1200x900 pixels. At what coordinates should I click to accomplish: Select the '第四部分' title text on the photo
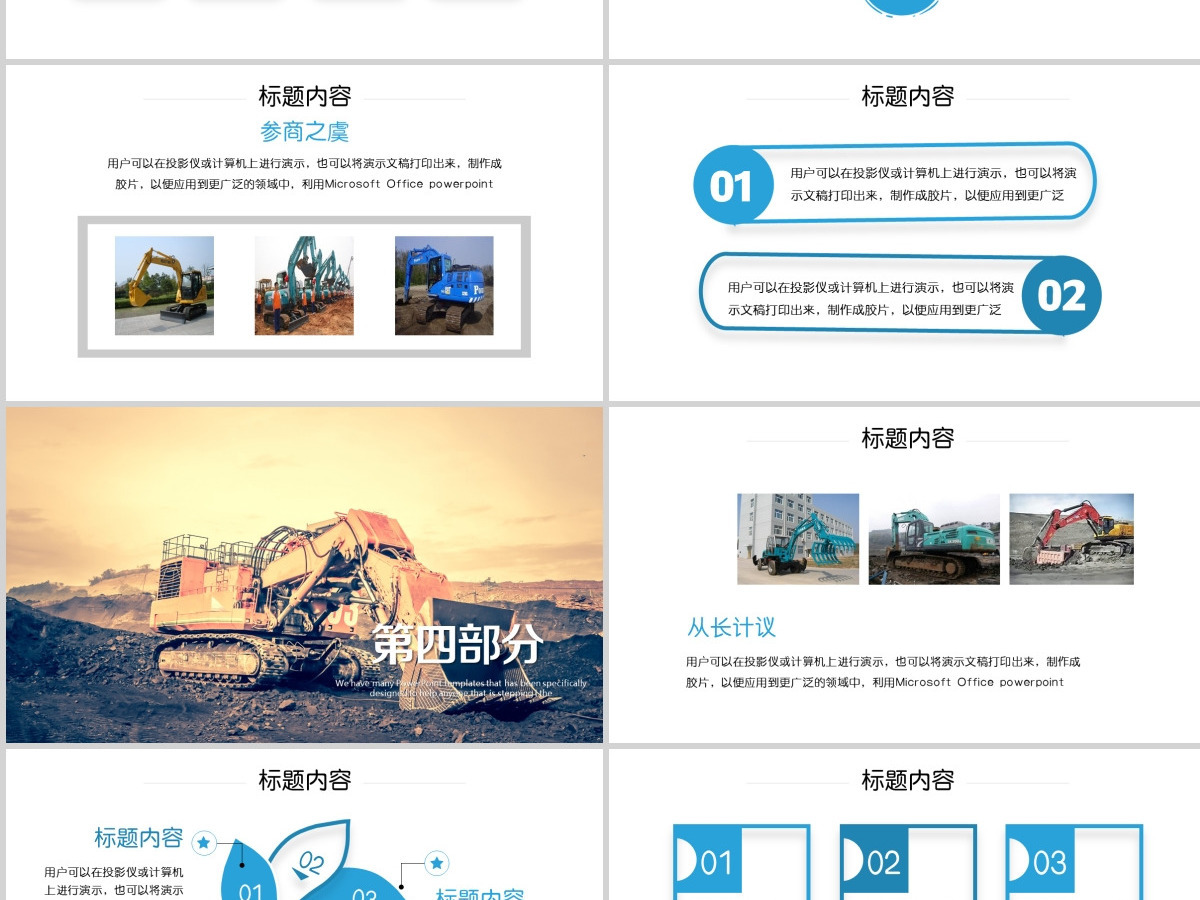[459, 644]
